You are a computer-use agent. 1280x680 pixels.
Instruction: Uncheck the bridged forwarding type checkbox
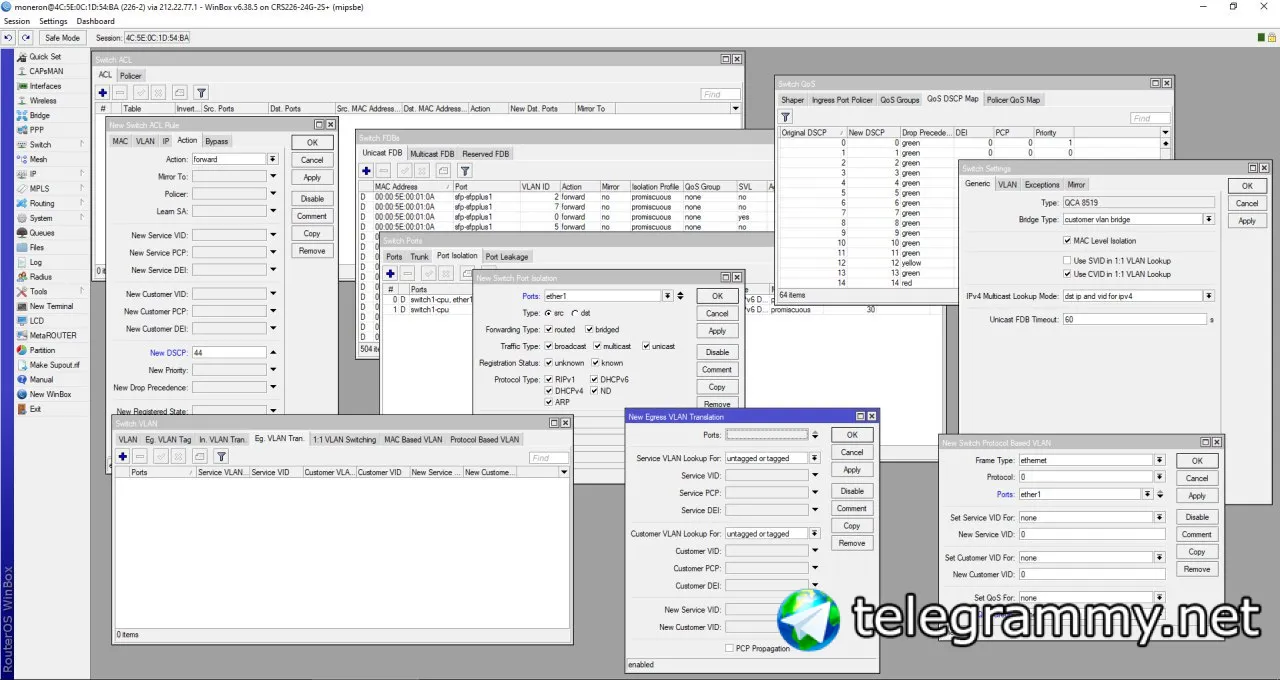(589, 329)
